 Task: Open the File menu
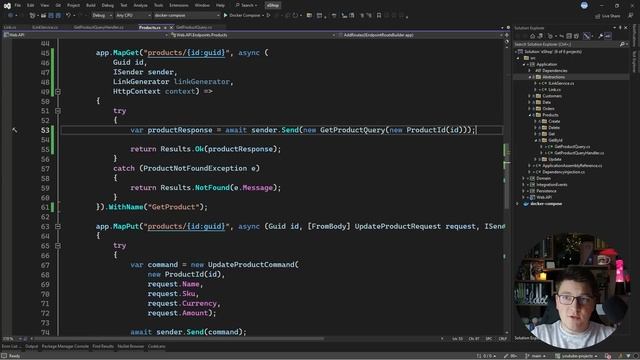tap(18, 5)
